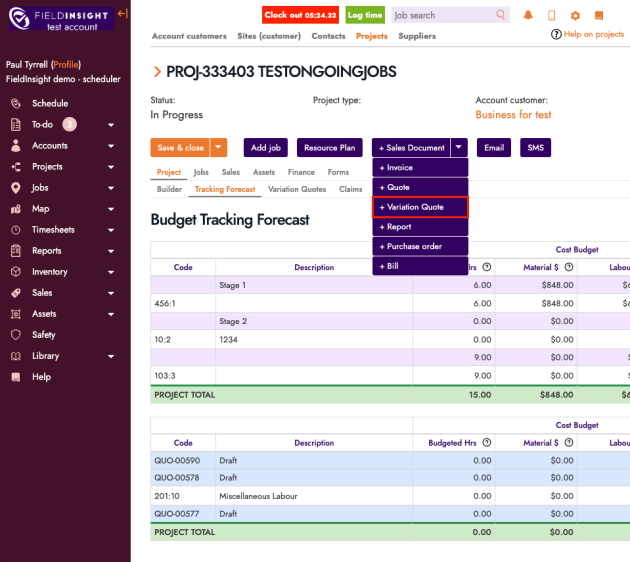Open the Finance tab
Viewport: 630px width, 562px height.
click(x=301, y=173)
